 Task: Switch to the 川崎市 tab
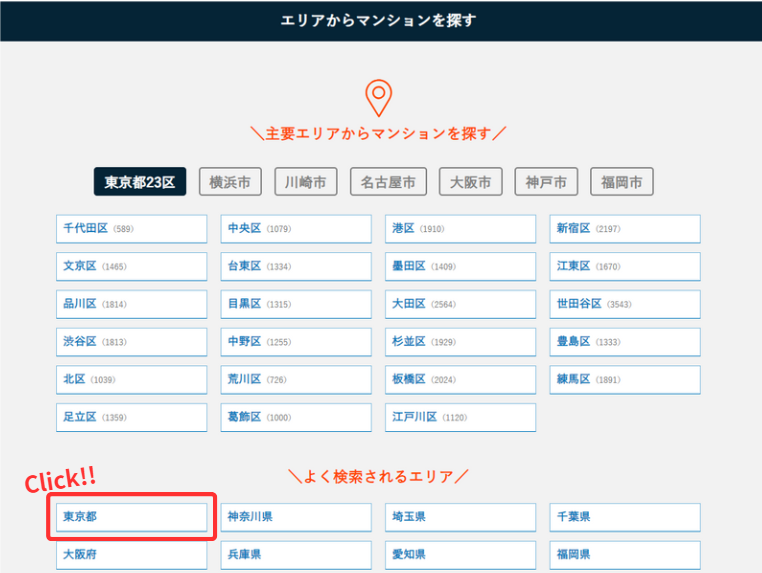(306, 182)
